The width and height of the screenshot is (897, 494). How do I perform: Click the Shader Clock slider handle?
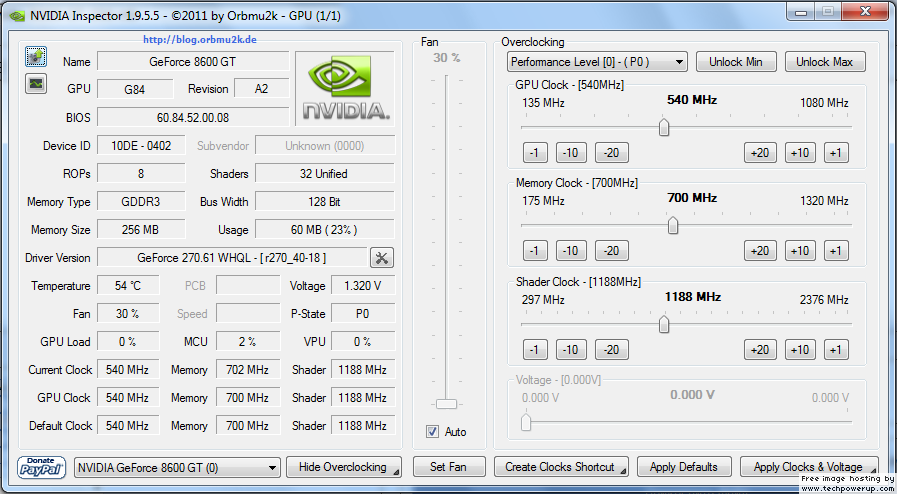(x=664, y=324)
